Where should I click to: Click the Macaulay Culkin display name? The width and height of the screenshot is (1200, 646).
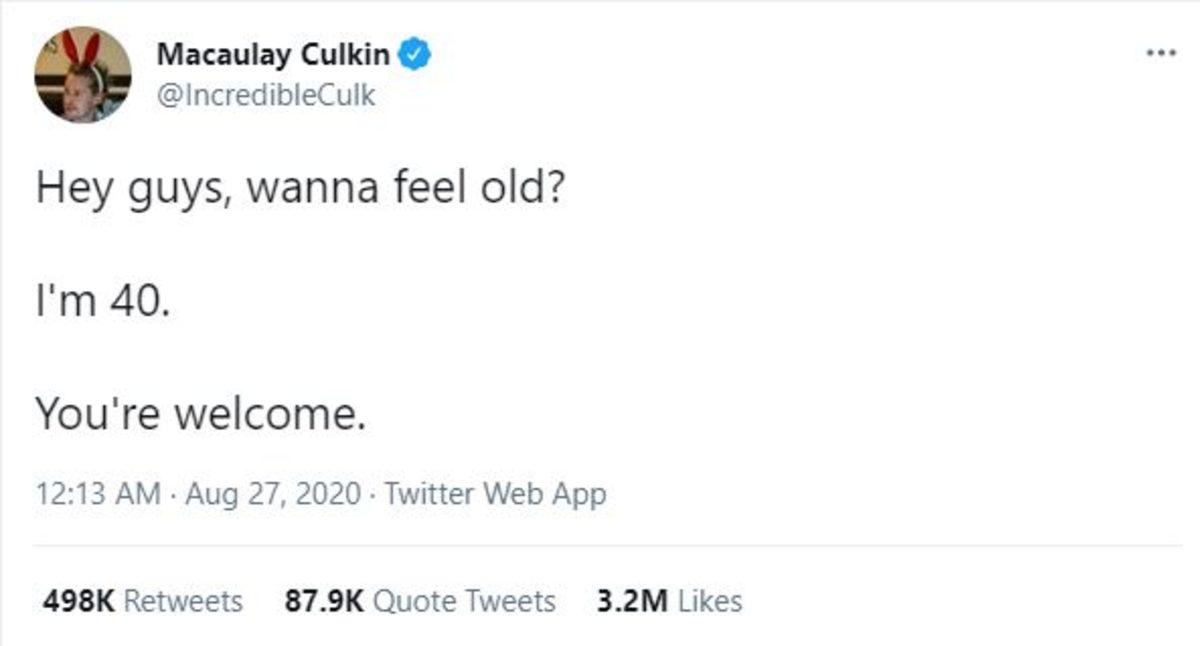click(x=275, y=55)
